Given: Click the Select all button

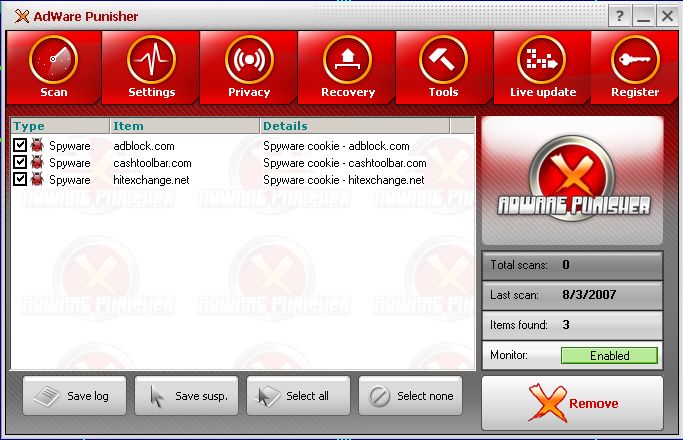Looking at the screenshot, I should point(298,396).
